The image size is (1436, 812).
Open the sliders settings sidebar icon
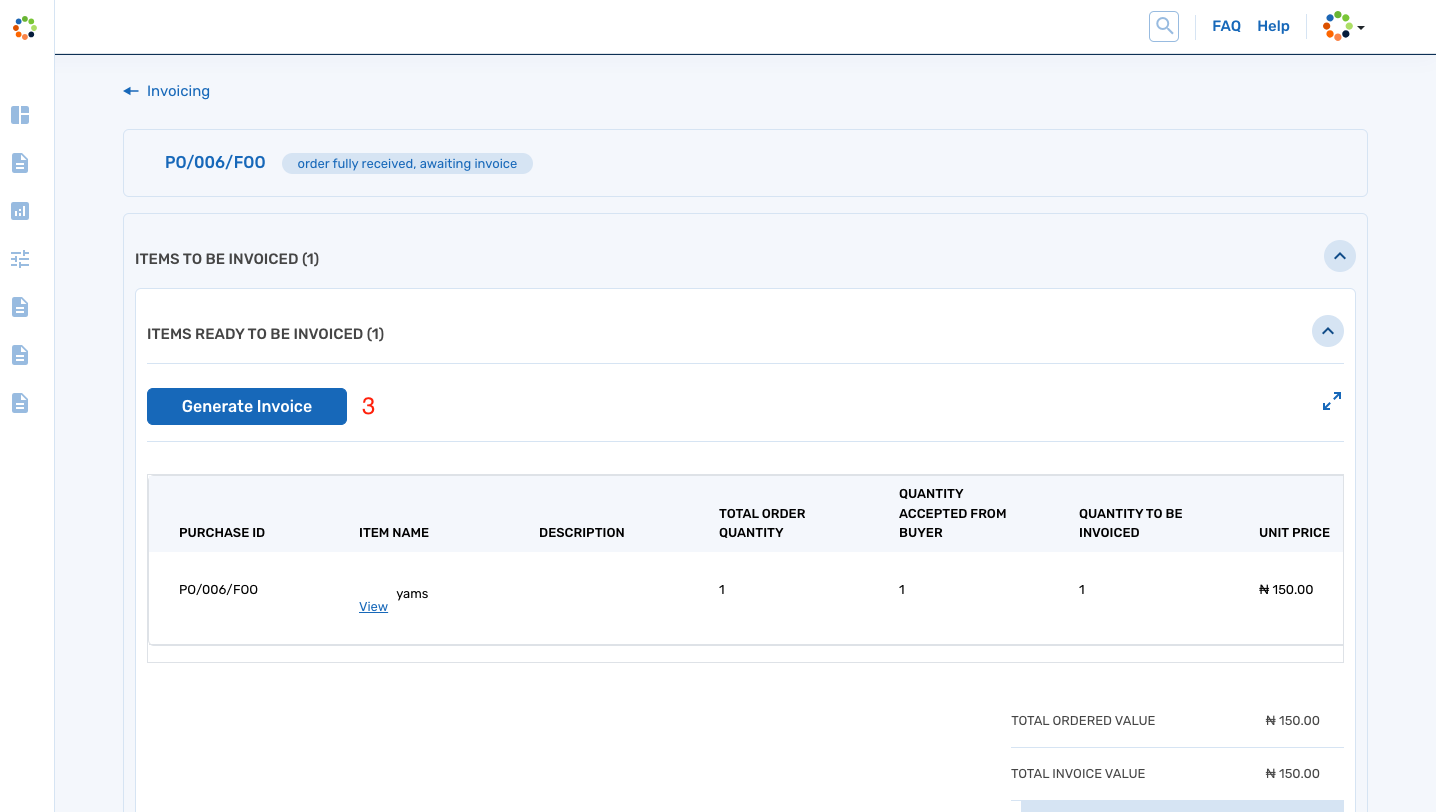click(20, 259)
